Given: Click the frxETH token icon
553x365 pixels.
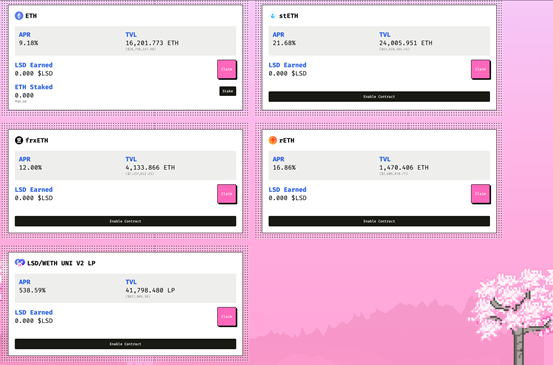Looking at the screenshot, I should click(19, 140).
